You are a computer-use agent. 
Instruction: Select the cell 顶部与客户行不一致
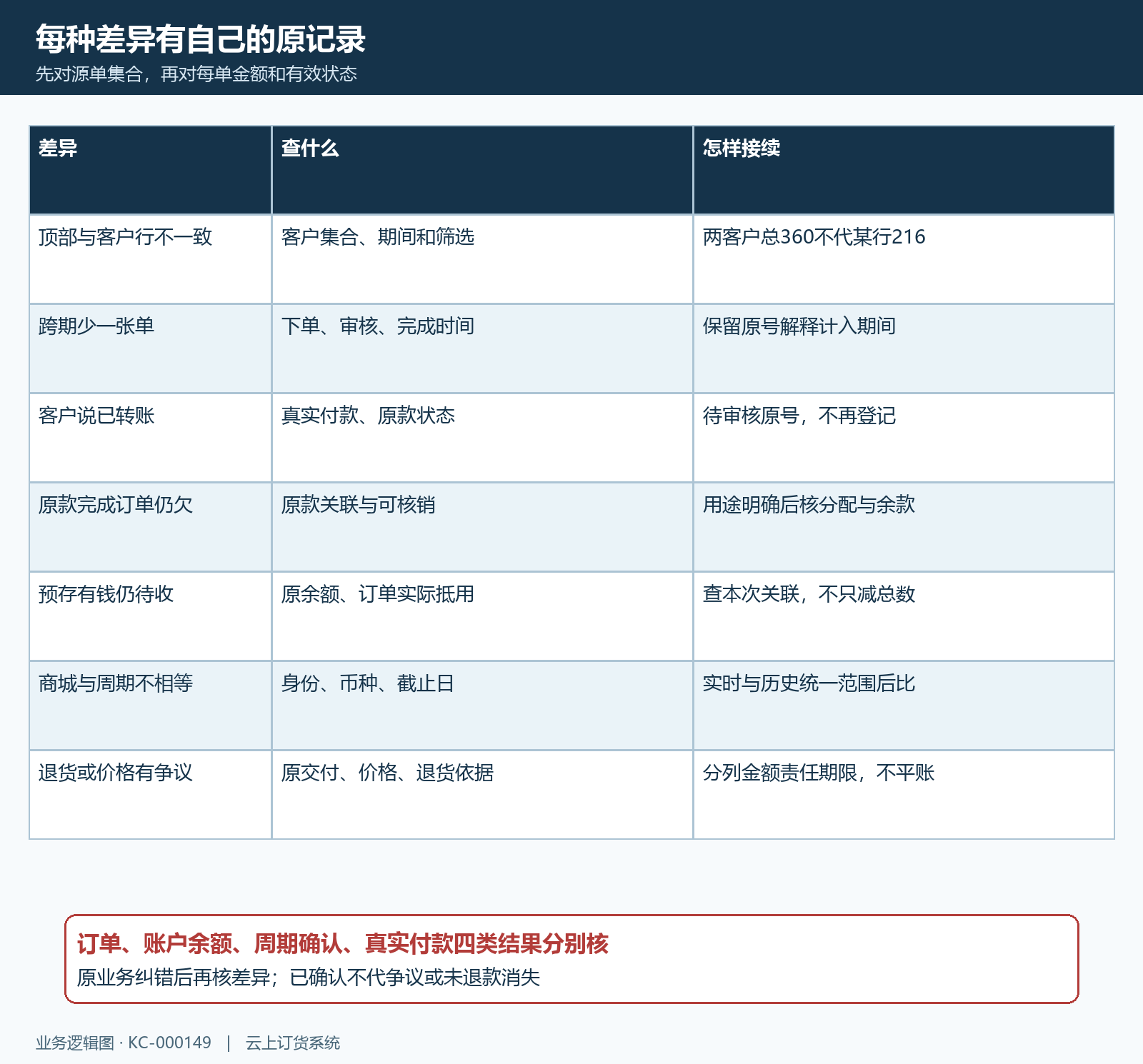tap(150, 259)
